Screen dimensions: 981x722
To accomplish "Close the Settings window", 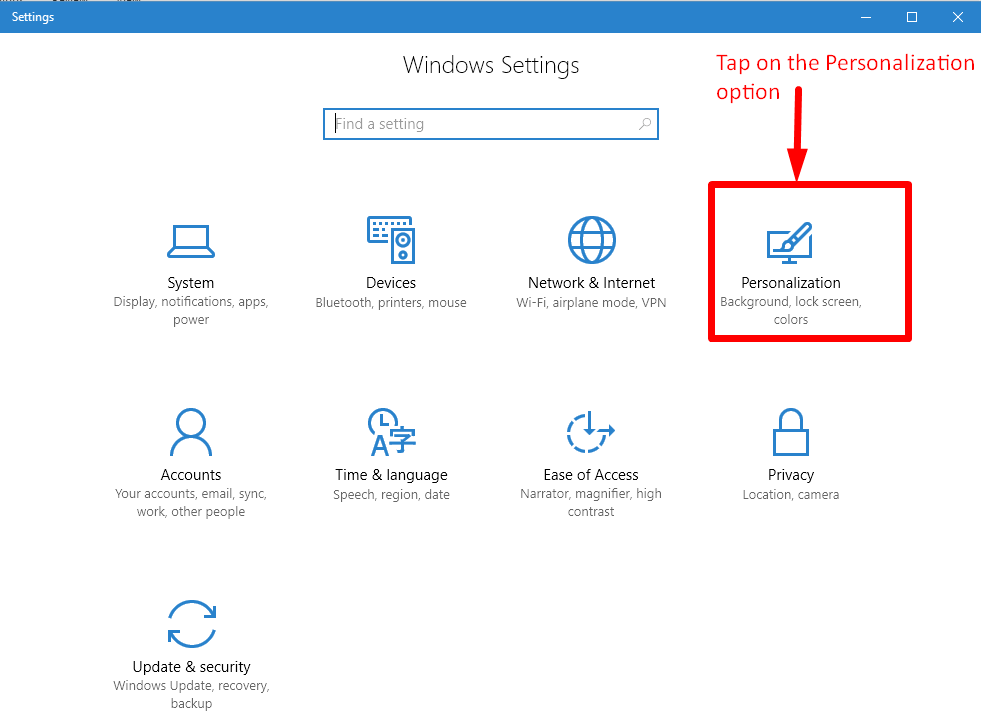I will pyautogui.click(x=958, y=17).
